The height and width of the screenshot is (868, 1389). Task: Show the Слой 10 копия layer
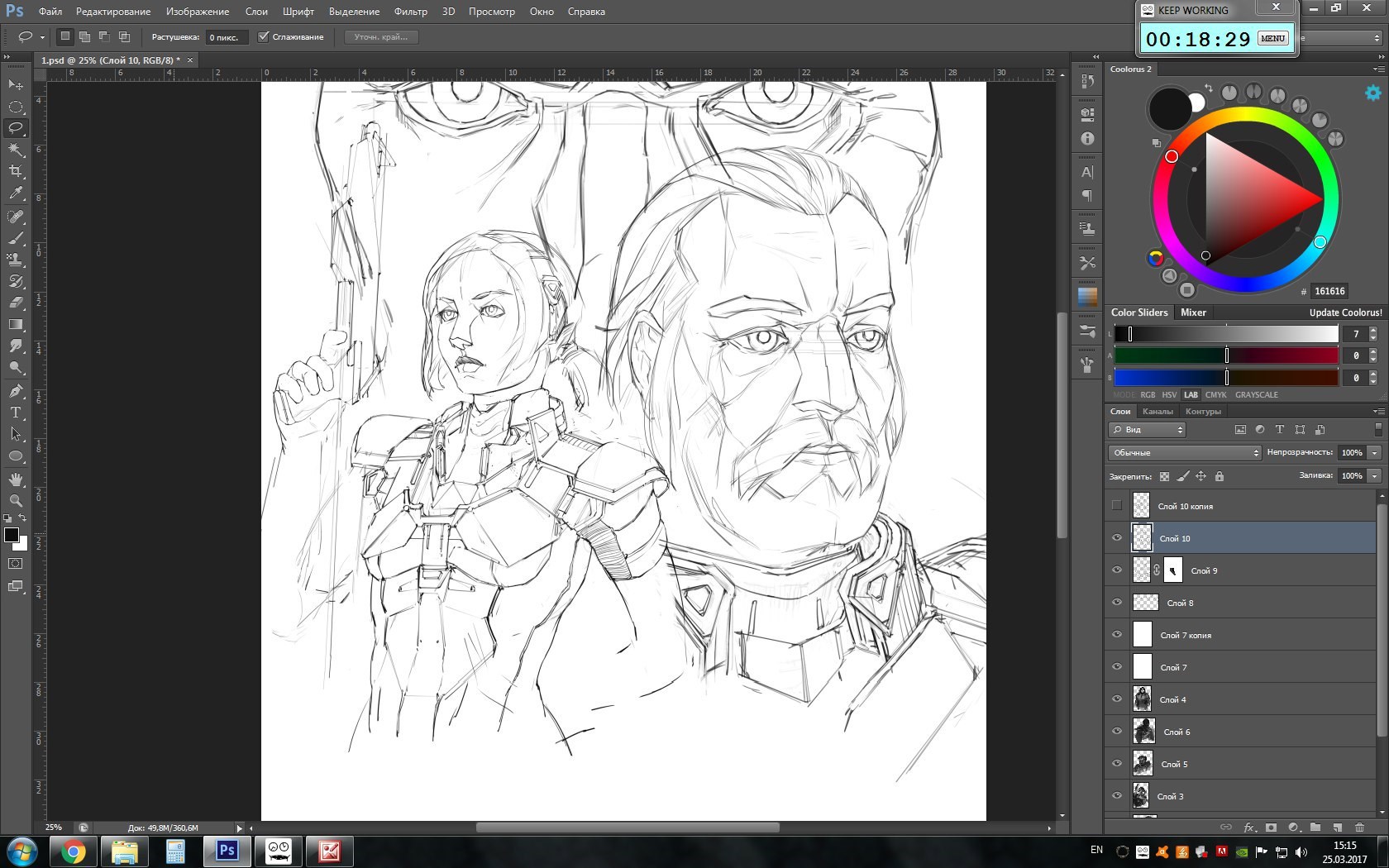click(x=1117, y=506)
